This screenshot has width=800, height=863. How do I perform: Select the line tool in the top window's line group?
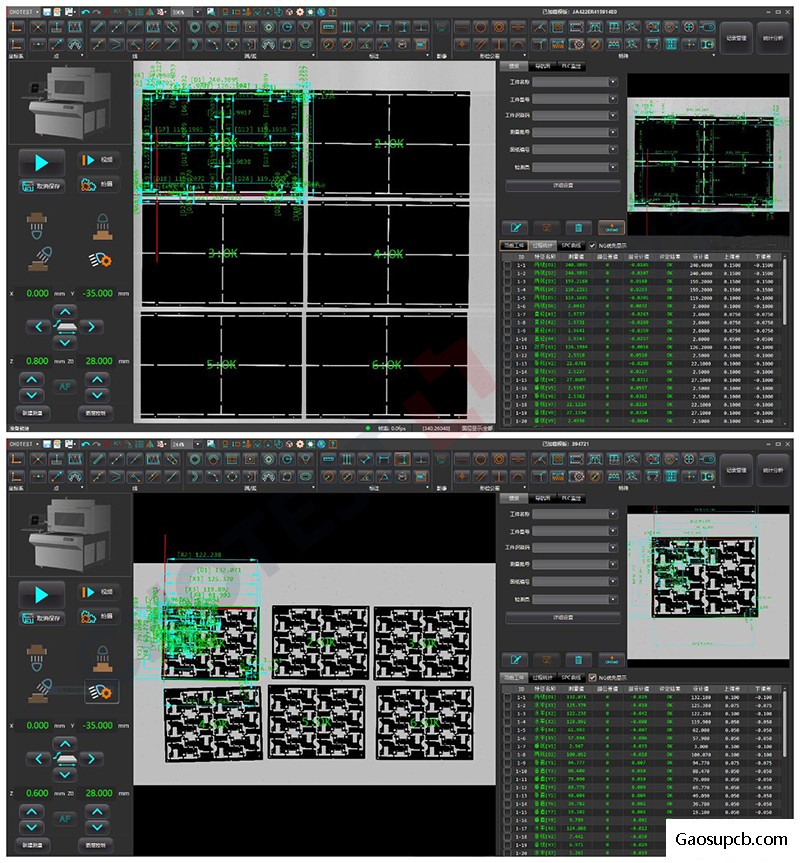(x=97, y=27)
